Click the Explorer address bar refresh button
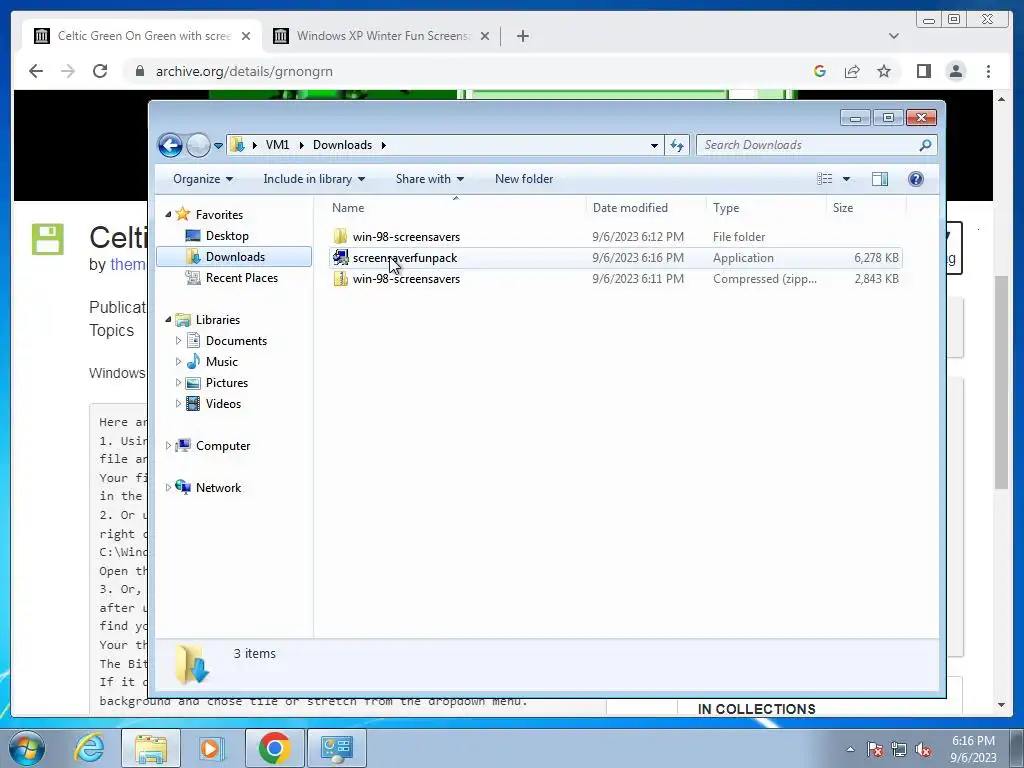 677,145
